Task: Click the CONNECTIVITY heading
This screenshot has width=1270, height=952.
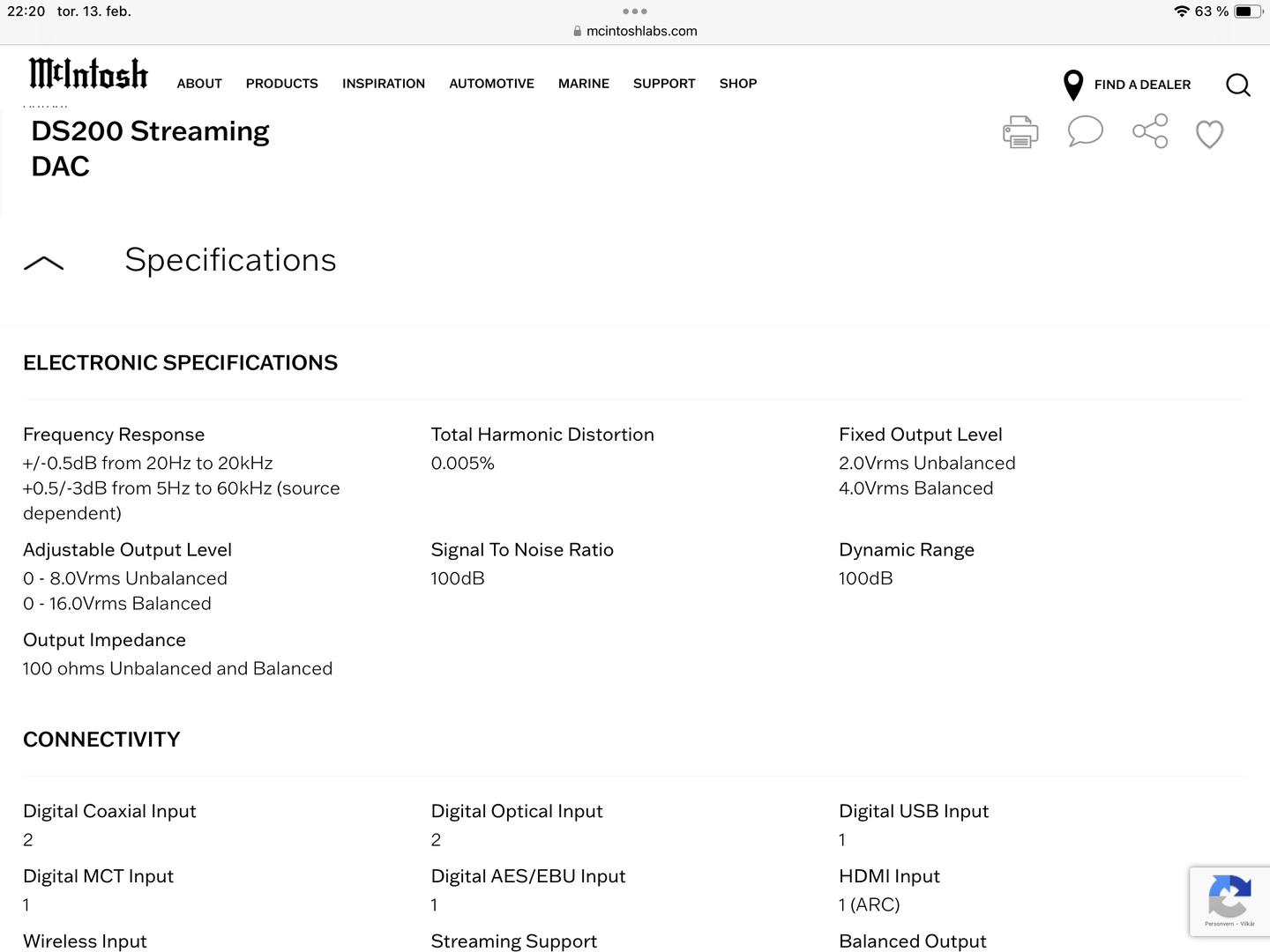Action: [x=101, y=740]
